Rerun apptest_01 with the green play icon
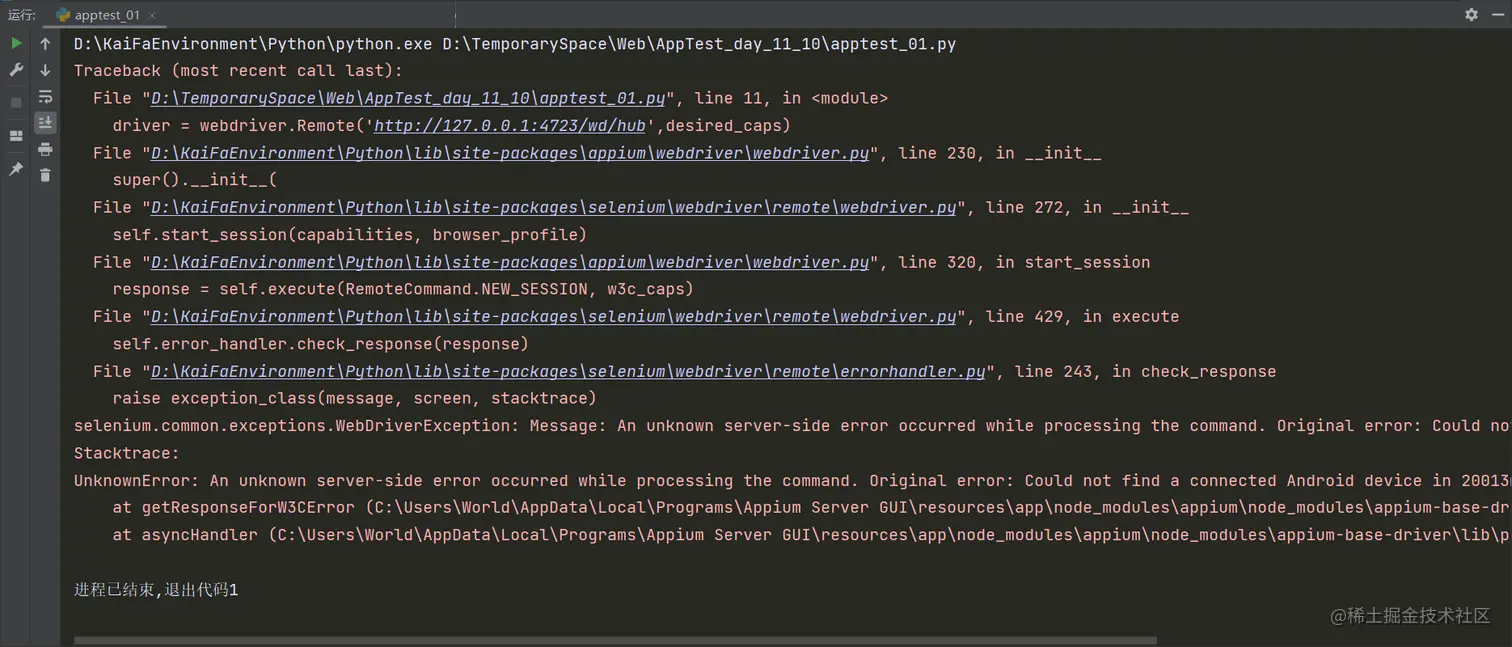The width and height of the screenshot is (1512, 647). point(16,43)
